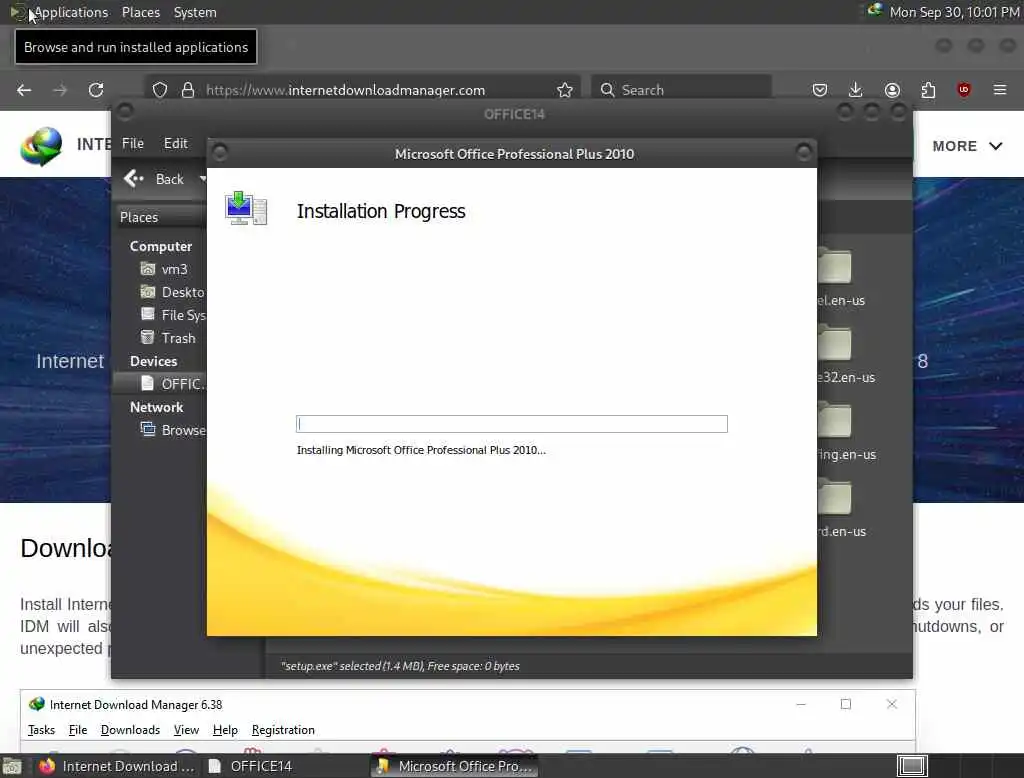The image size is (1024, 778).
Task: Switch to Microsoft Office Pro taskbar item
Action: coord(455,766)
